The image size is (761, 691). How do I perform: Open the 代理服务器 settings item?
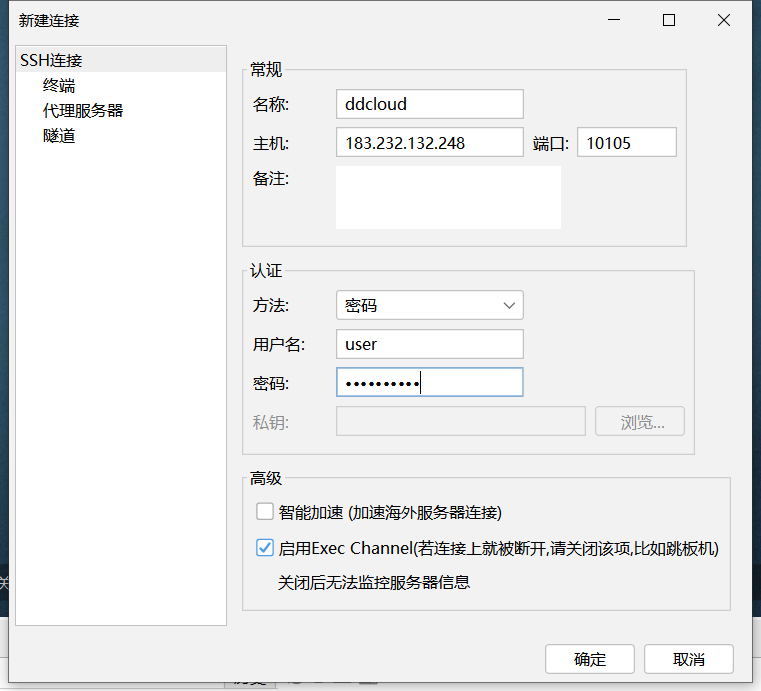83,111
